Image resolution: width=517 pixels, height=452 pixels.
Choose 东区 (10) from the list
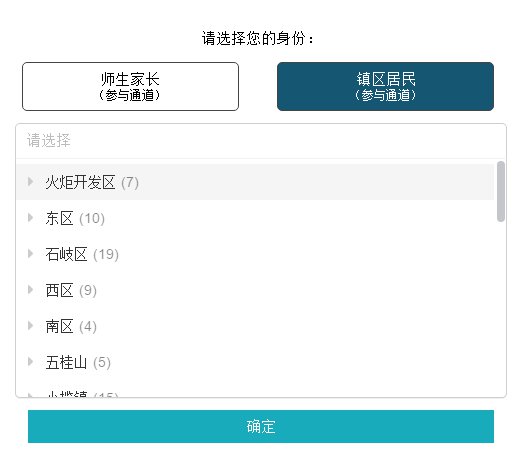tap(255, 218)
